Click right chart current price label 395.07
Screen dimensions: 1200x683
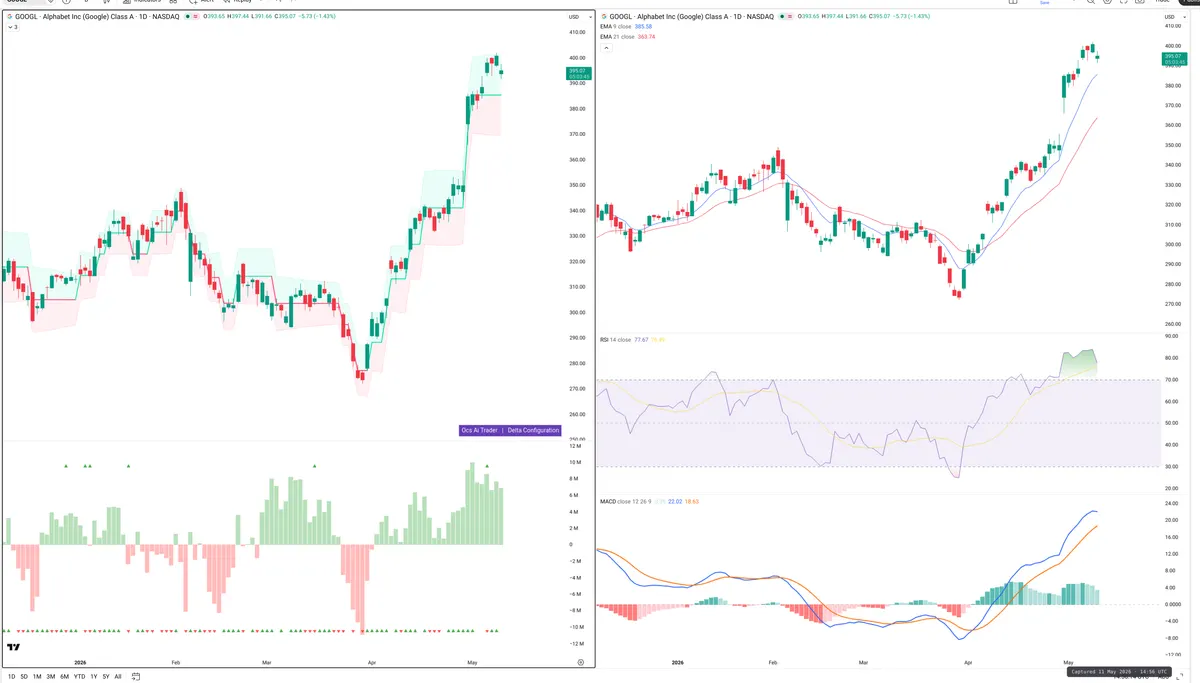(x=1175, y=59)
